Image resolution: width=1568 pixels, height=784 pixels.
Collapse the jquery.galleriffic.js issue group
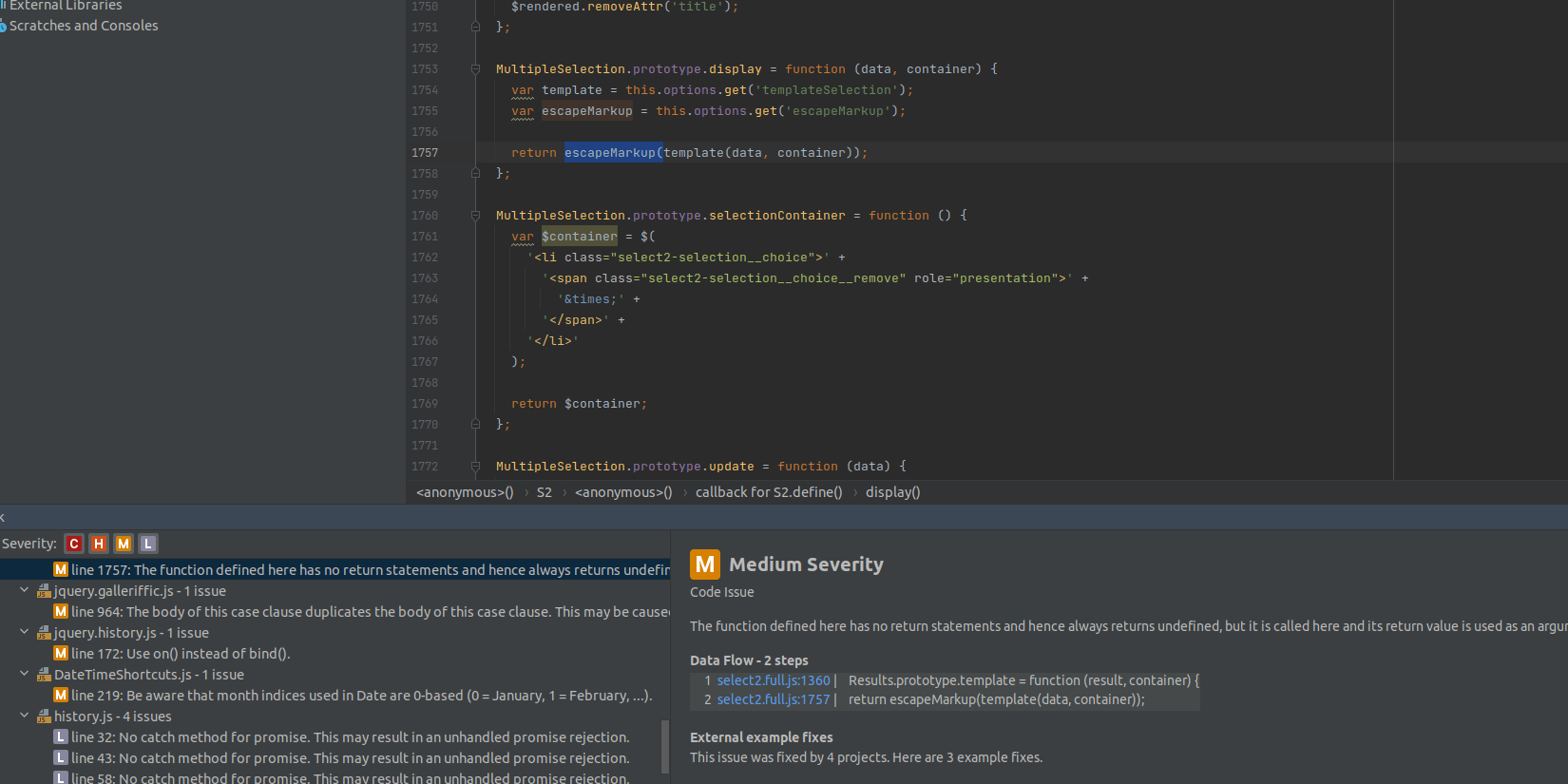[x=24, y=591]
